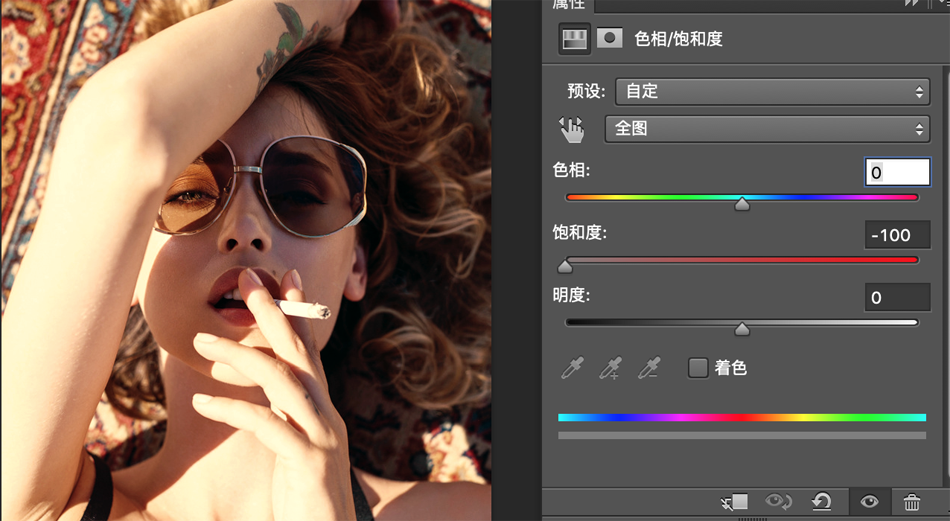Pick the plain eyedropper tool

(x=572, y=368)
